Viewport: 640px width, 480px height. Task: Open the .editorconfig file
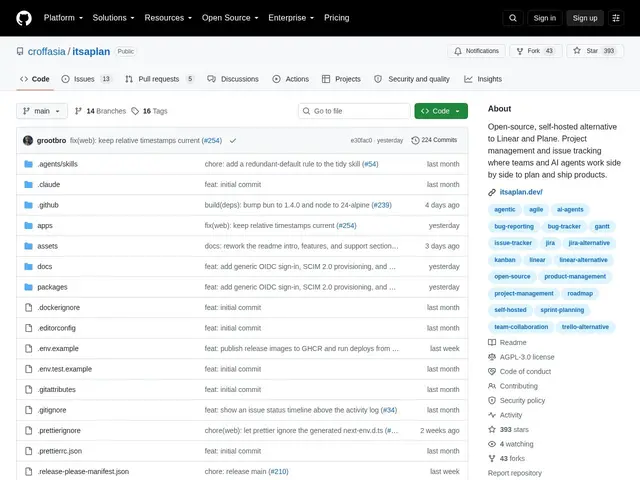[x=56, y=328]
